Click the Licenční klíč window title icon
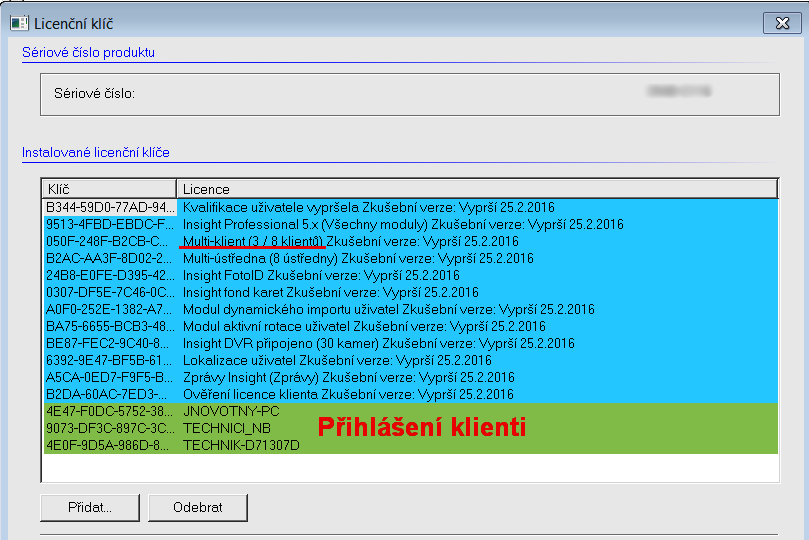Viewport: 809px width, 540px height. click(x=18, y=22)
